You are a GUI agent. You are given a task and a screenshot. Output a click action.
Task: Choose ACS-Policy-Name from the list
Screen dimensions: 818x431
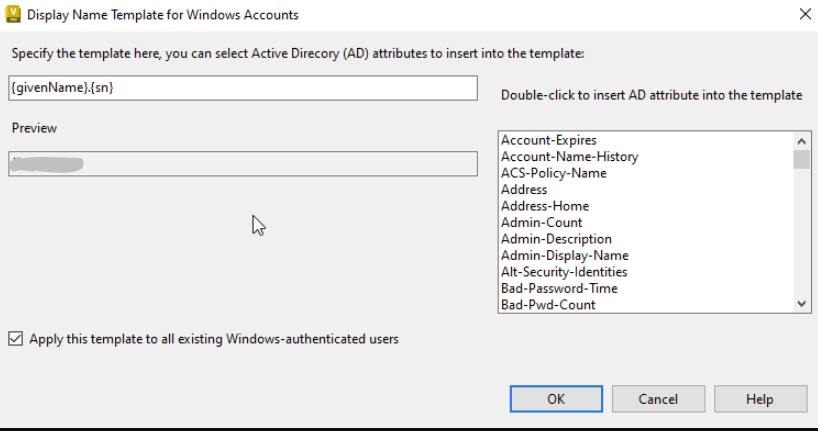[551, 173]
